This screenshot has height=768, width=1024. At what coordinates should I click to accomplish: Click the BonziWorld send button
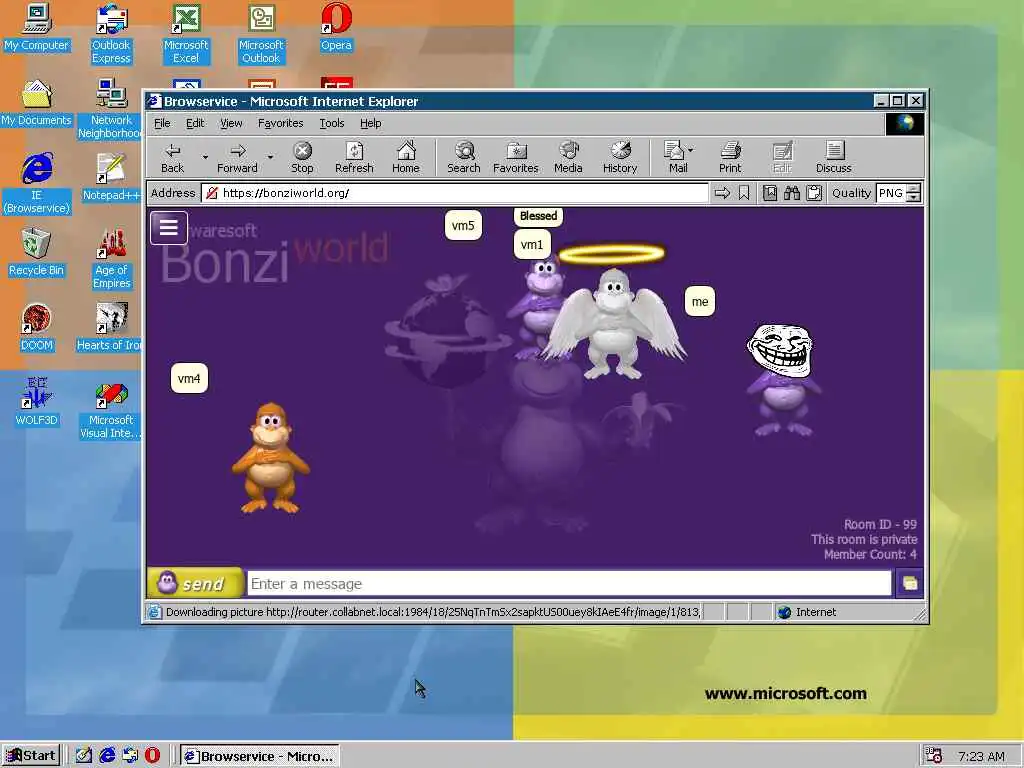pyautogui.click(x=195, y=583)
